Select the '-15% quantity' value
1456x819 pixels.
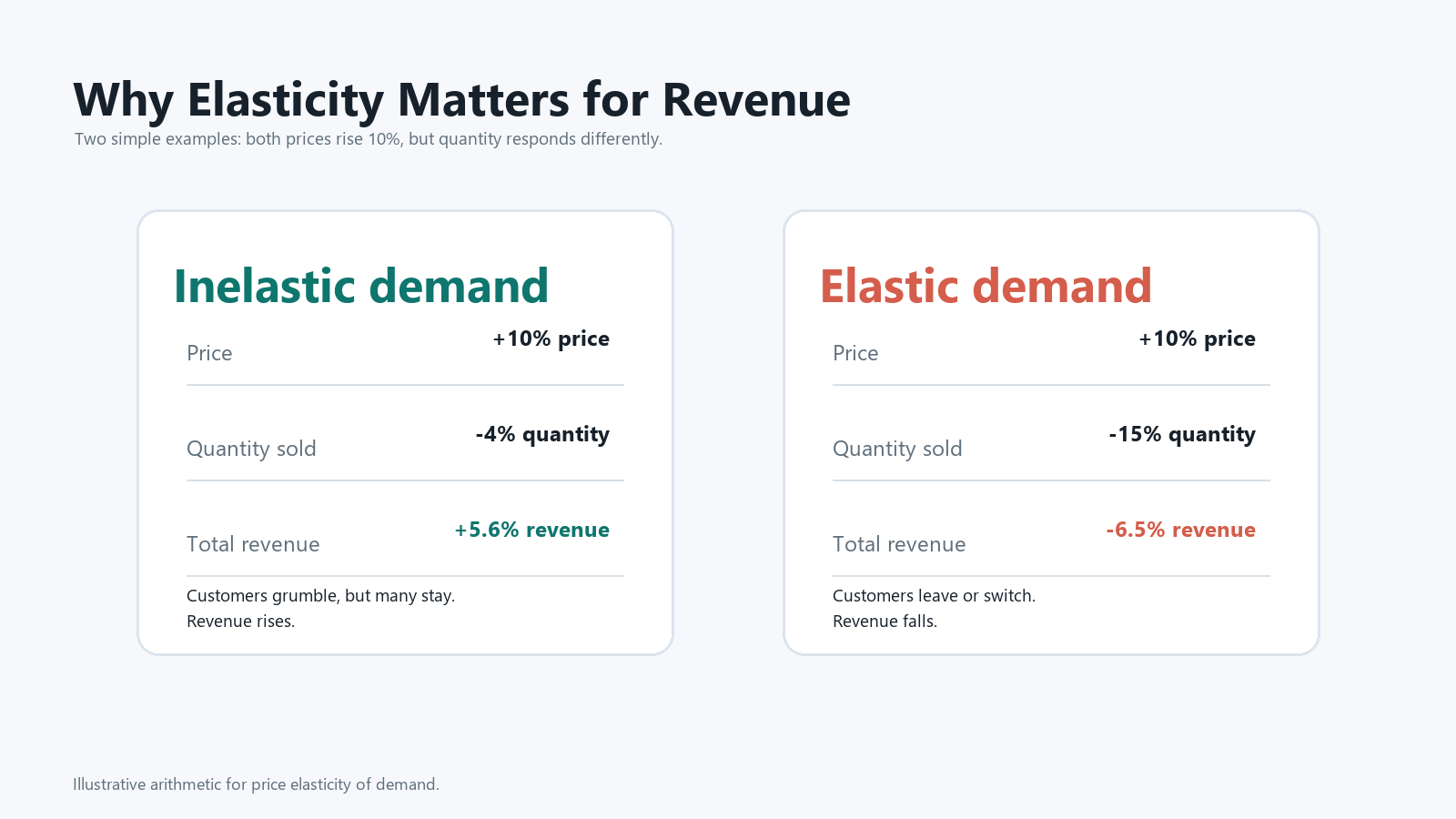(x=1182, y=434)
